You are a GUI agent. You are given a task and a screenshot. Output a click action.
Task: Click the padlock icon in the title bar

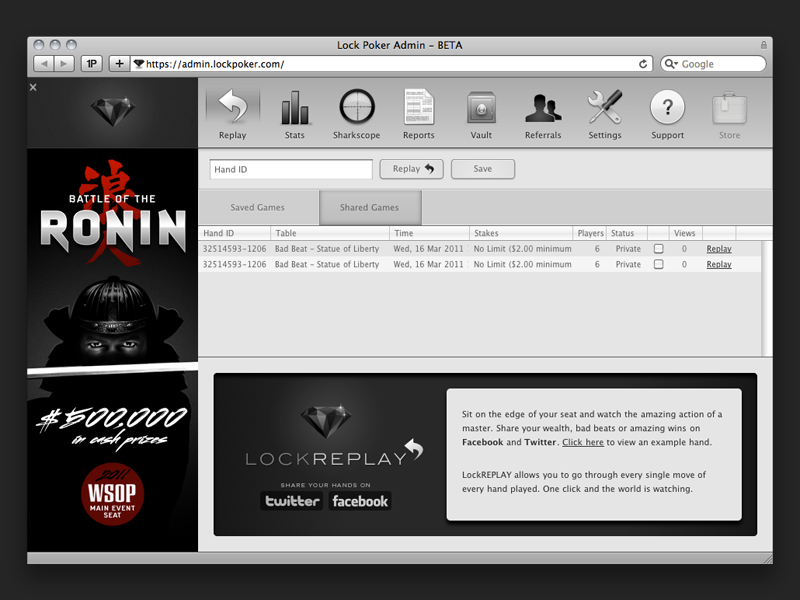coord(763,45)
